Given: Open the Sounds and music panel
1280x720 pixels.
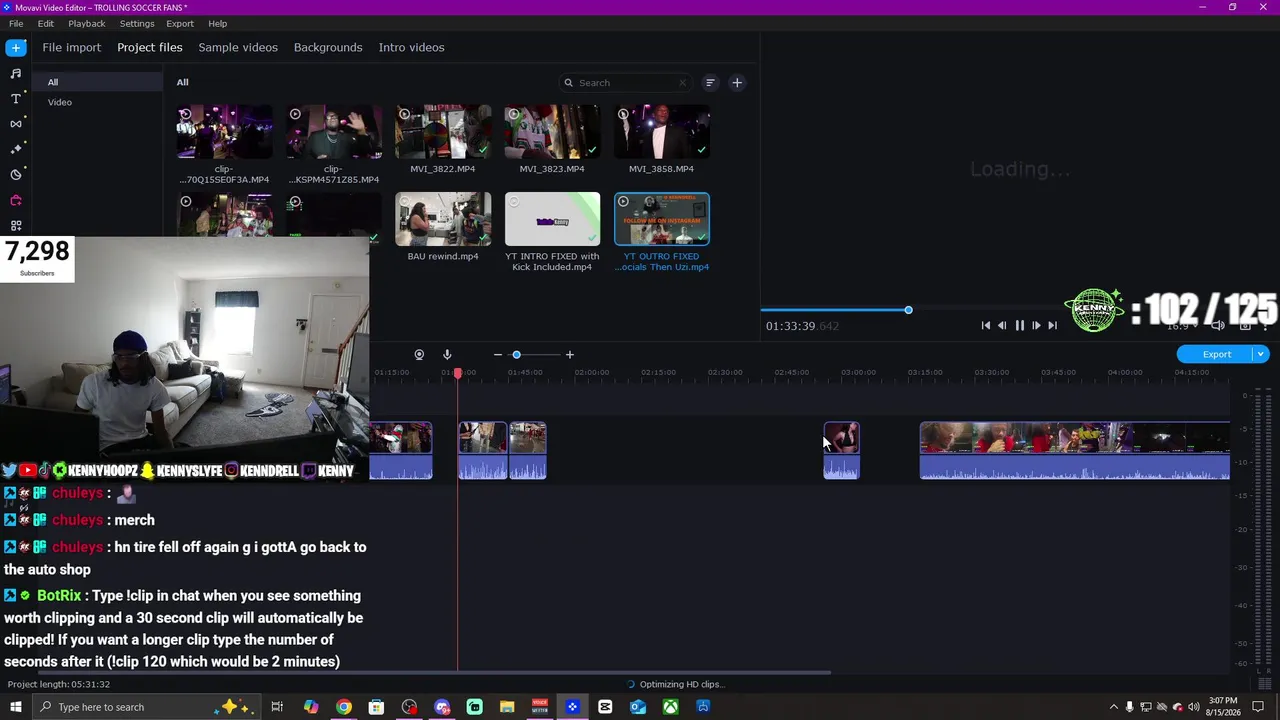Looking at the screenshot, I should coord(16,73).
